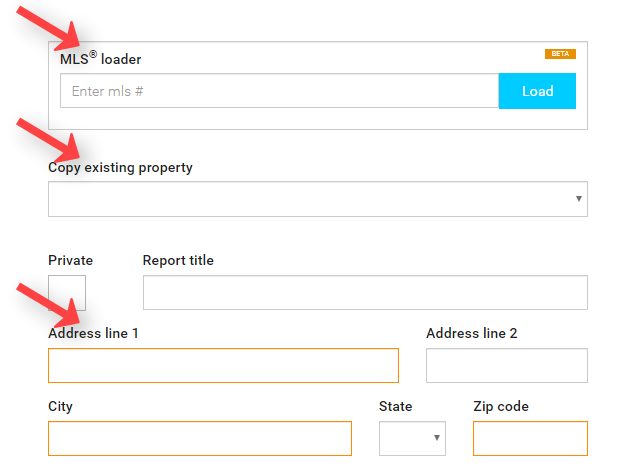The image size is (644, 470).
Task: Tick the Private checkbox
Action: tap(67, 293)
